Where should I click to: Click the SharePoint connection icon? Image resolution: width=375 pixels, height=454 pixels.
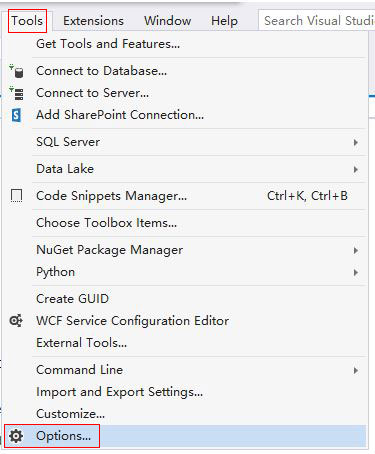16,115
